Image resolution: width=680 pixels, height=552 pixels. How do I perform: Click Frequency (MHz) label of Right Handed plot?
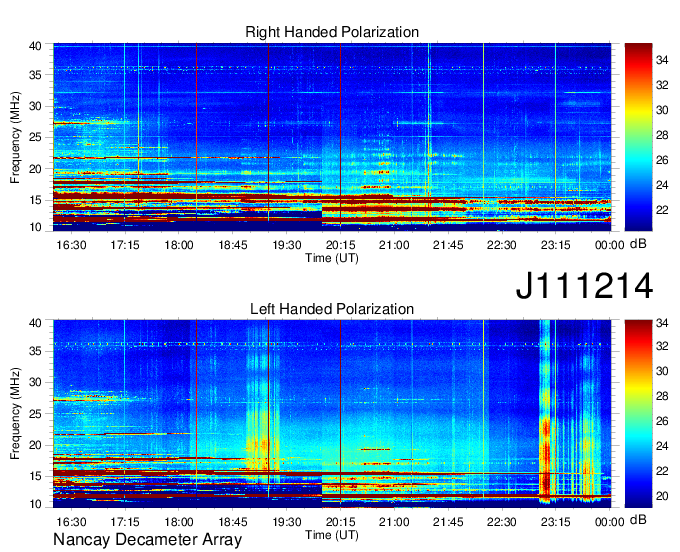(15, 137)
